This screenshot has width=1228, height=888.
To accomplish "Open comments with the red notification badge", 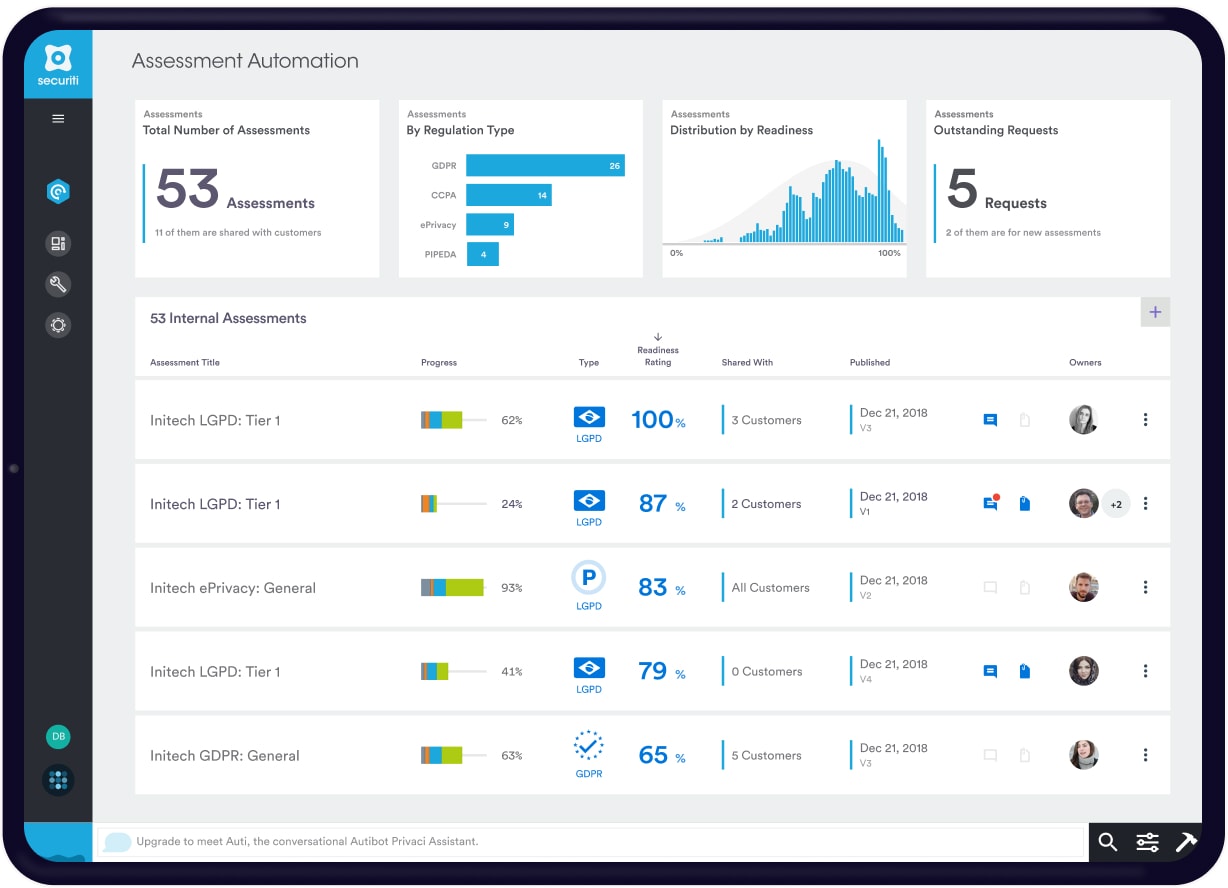I will tap(990, 504).
